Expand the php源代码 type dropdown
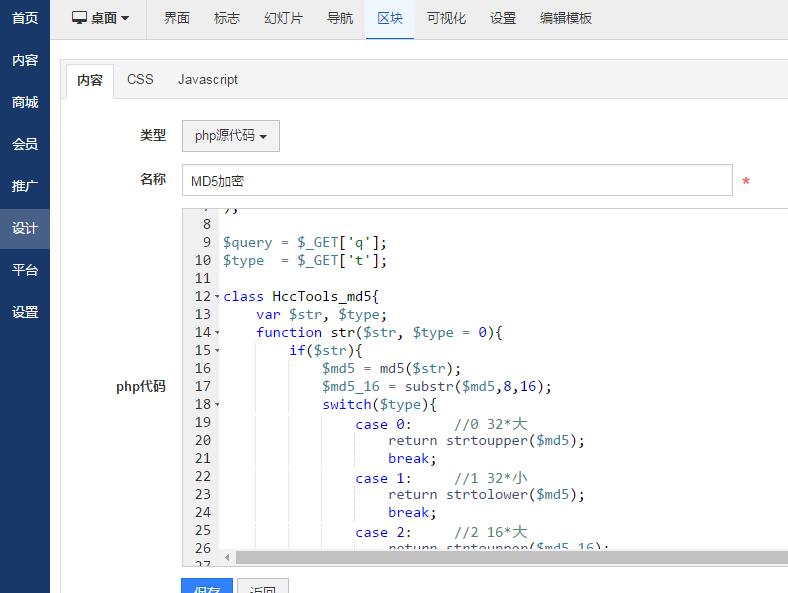788x593 pixels. click(230, 136)
